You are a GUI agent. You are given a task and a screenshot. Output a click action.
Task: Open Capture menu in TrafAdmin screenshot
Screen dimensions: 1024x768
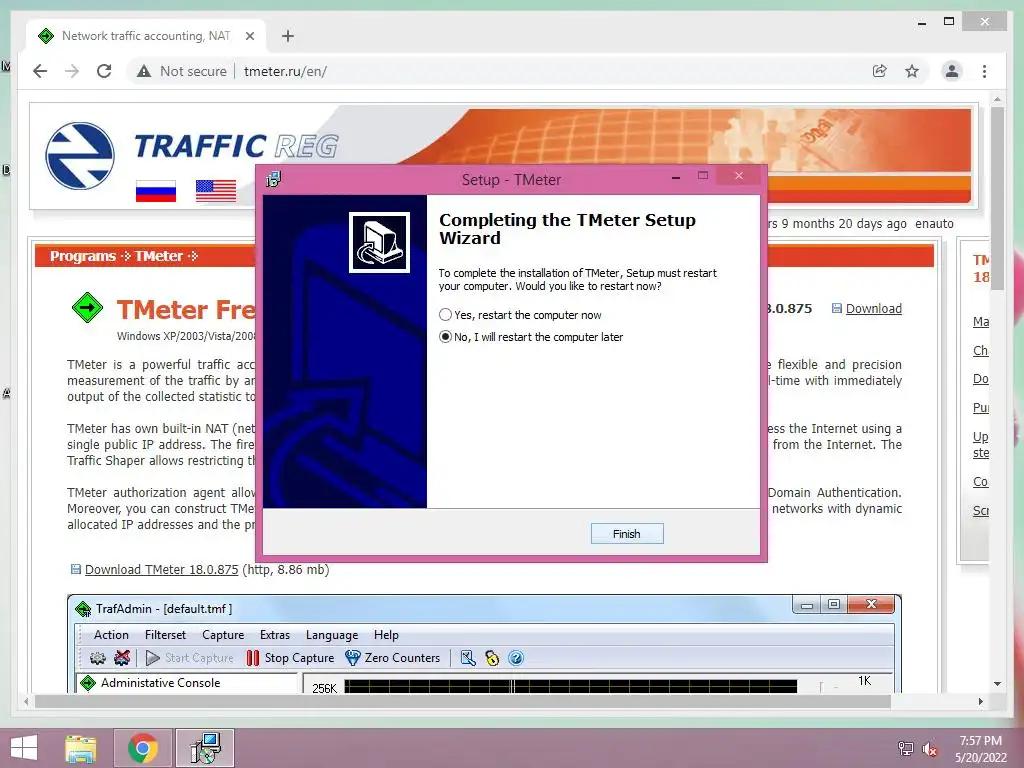(x=223, y=635)
